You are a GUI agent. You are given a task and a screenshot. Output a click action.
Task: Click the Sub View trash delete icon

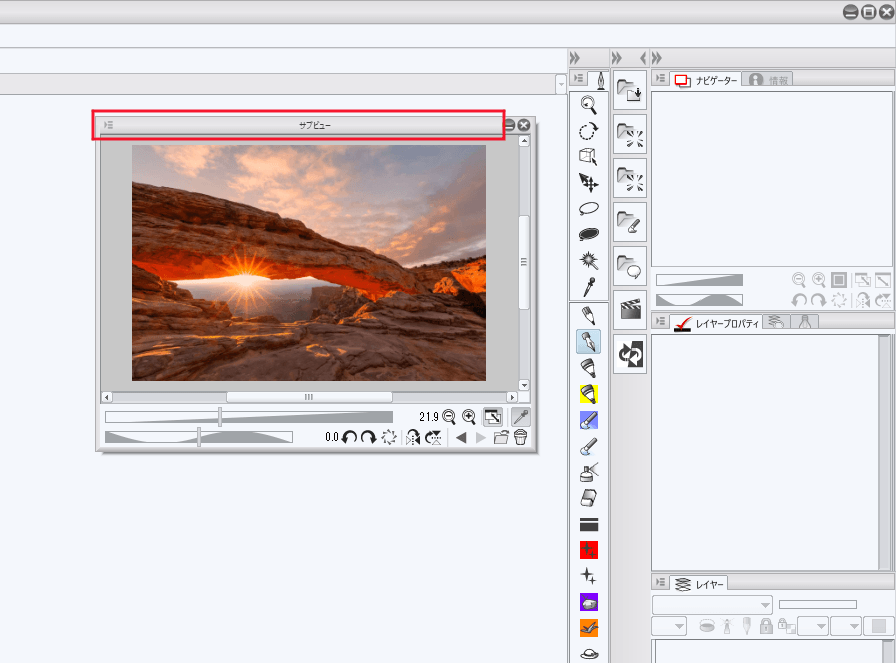click(x=521, y=437)
